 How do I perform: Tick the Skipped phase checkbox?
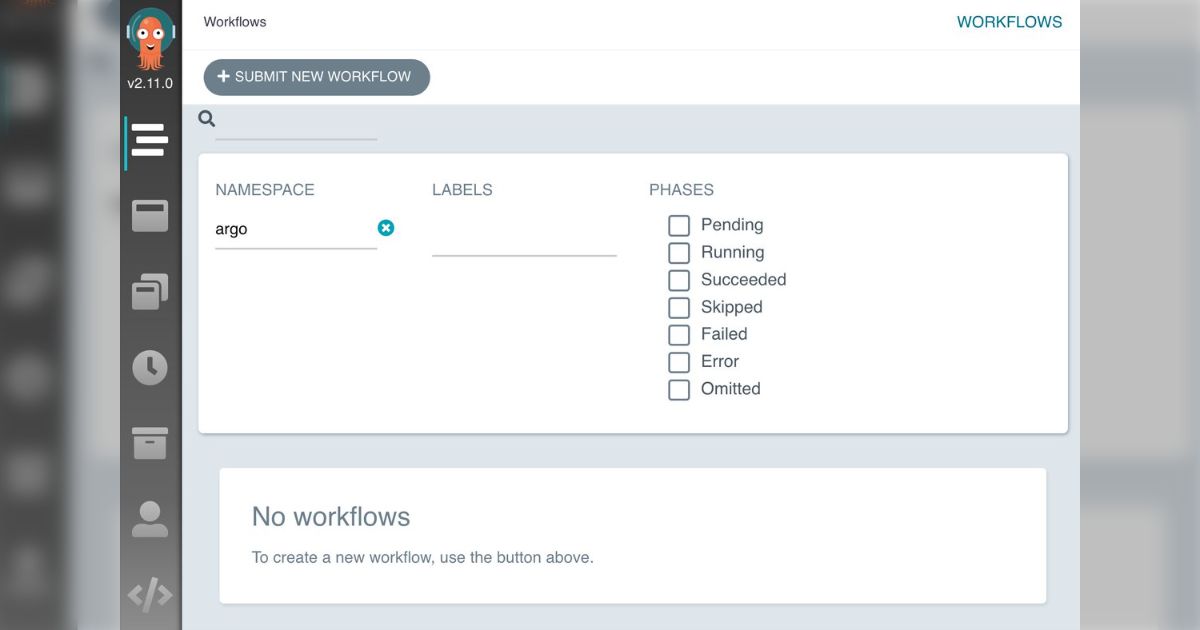679,307
